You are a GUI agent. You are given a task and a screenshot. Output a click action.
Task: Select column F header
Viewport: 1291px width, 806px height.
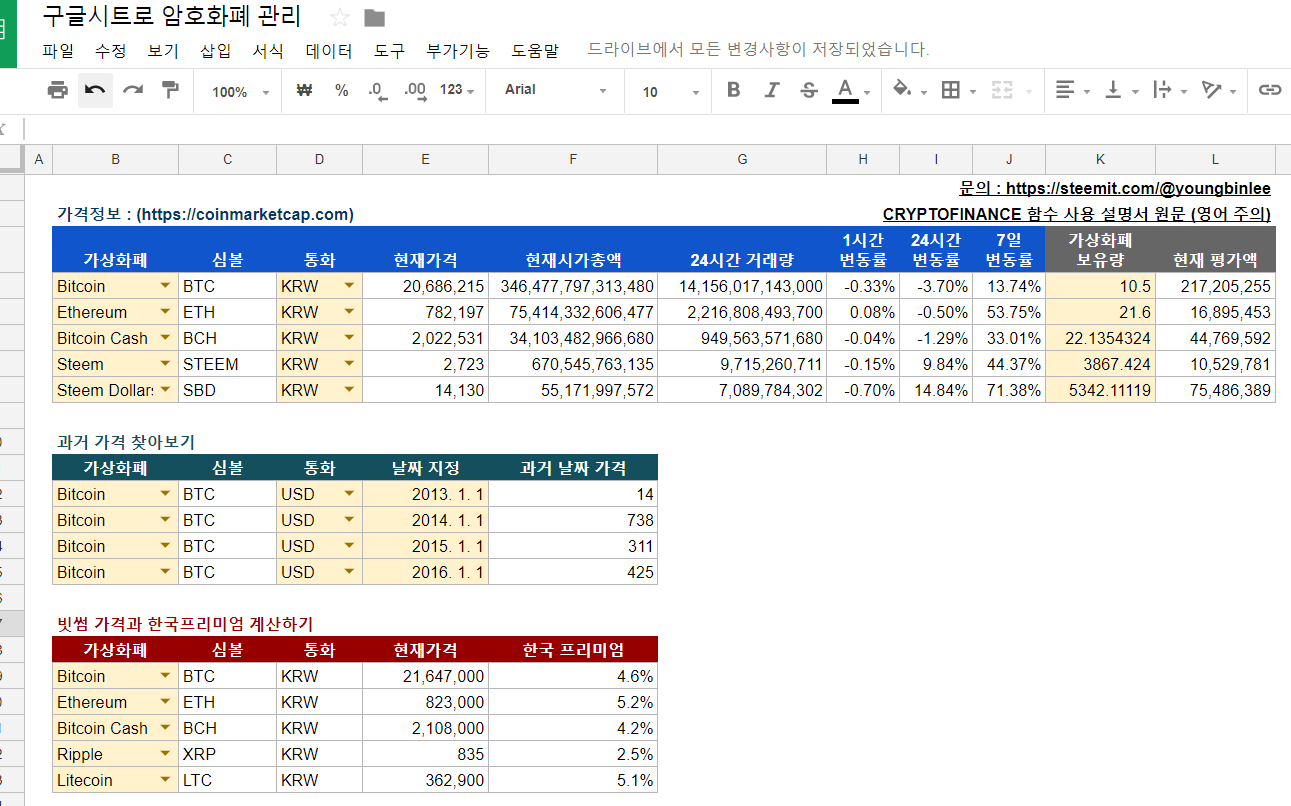coord(573,159)
